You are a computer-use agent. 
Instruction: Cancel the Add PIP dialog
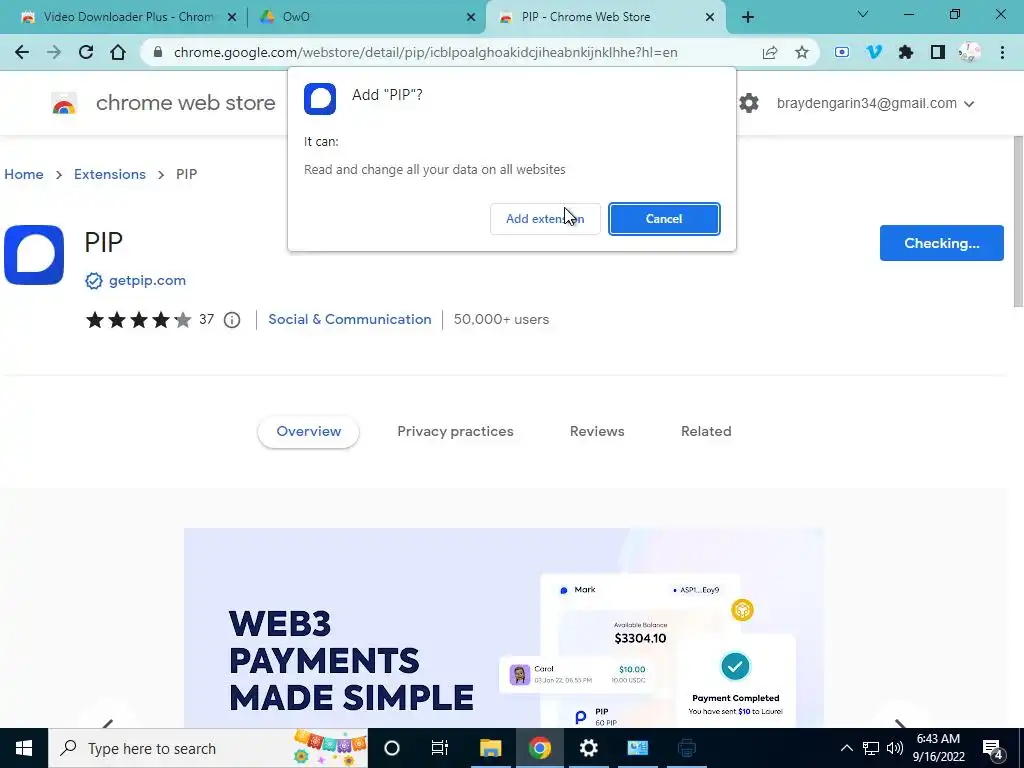(x=664, y=219)
